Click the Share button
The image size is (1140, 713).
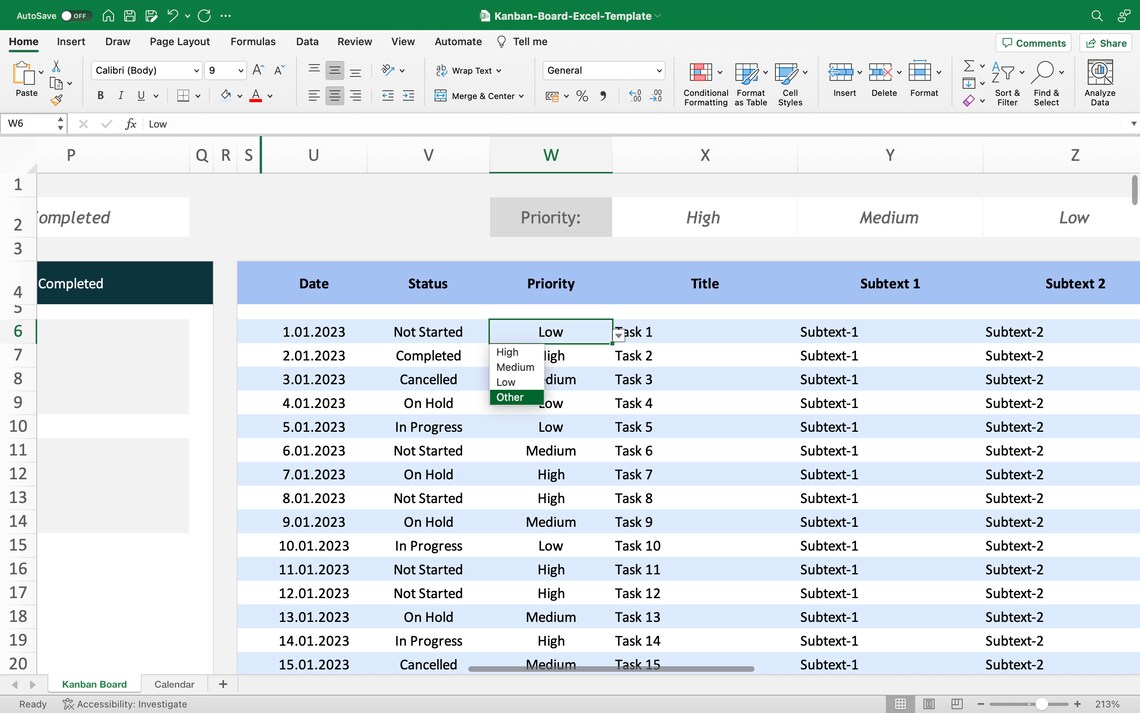coord(1104,42)
